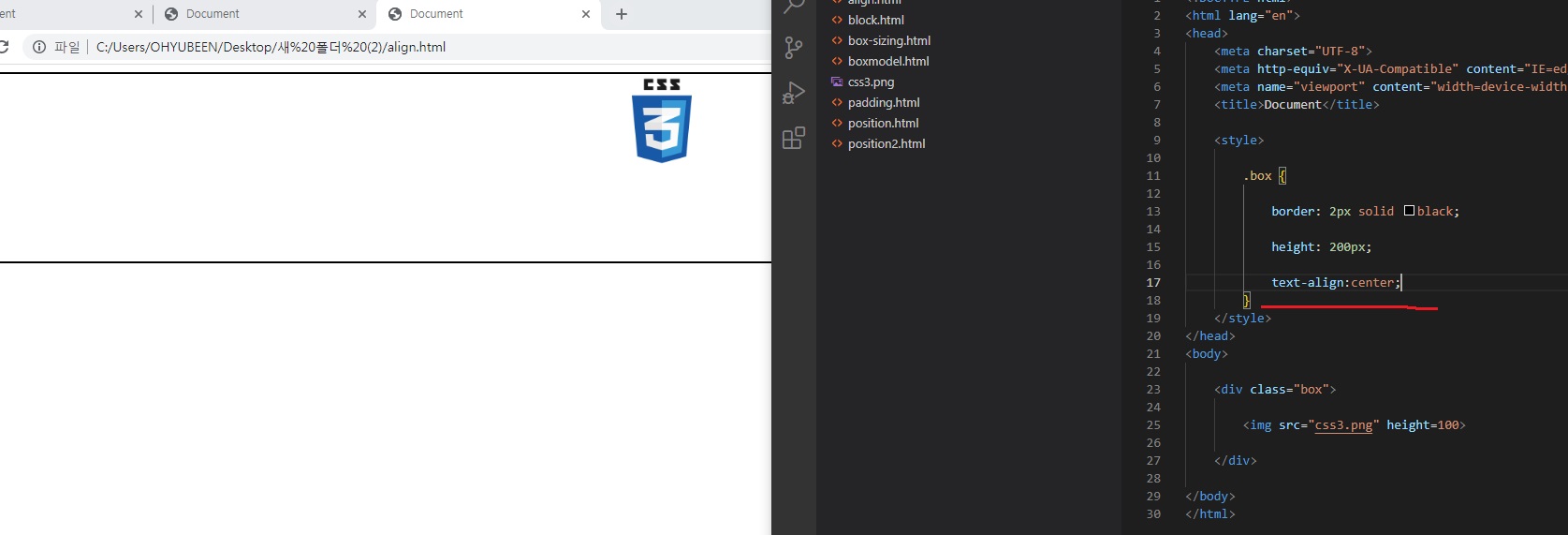
Task: Open a new browser tab
Action: pos(622,14)
